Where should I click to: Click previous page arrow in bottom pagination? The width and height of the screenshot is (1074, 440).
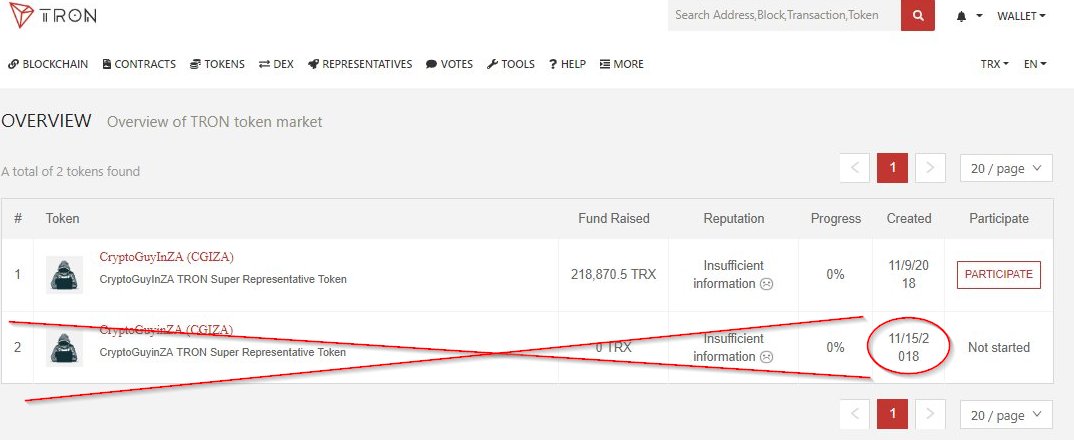[855, 414]
